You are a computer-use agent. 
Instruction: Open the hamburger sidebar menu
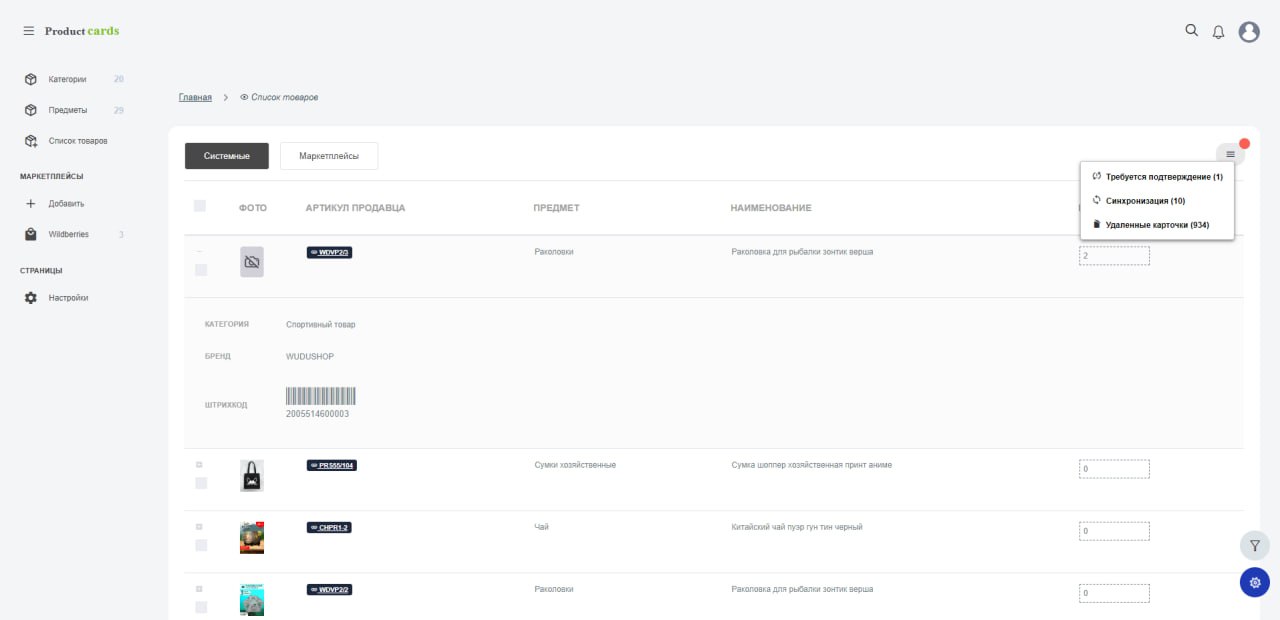29,31
